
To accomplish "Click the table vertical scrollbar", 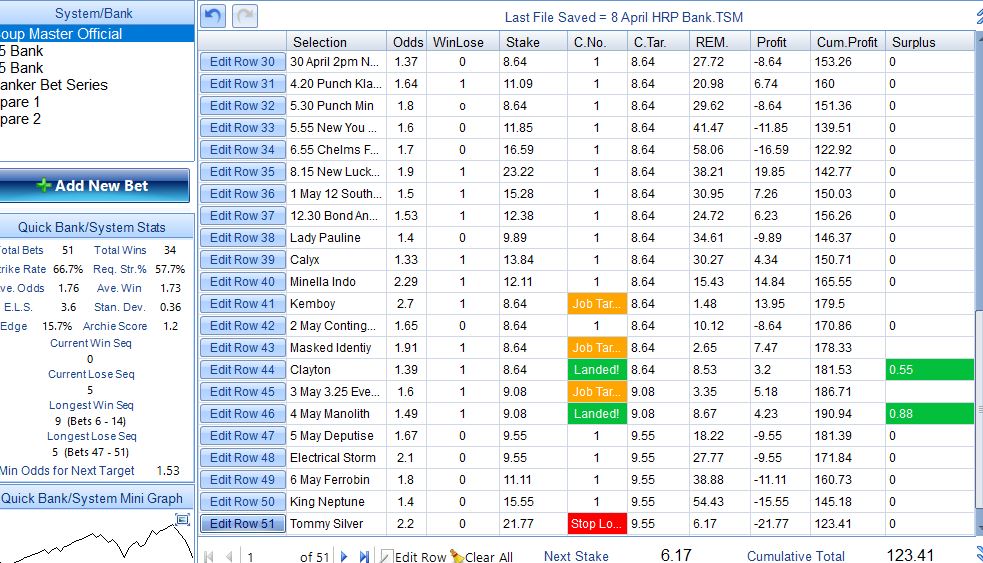I will [979, 282].
